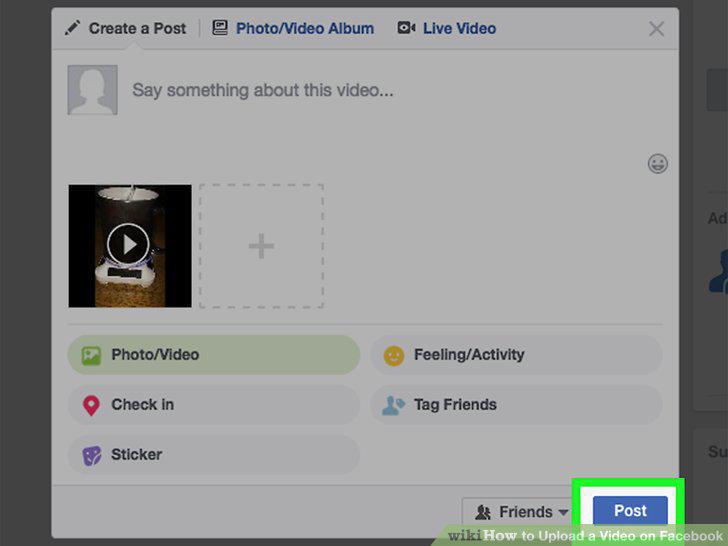
Task: Click the camera icon beside Live Video
Action: tap(406, 28)
